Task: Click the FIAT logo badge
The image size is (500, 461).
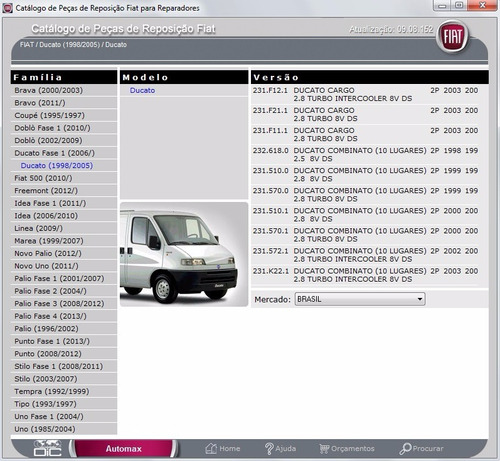Action: click(x=453, y=37)
